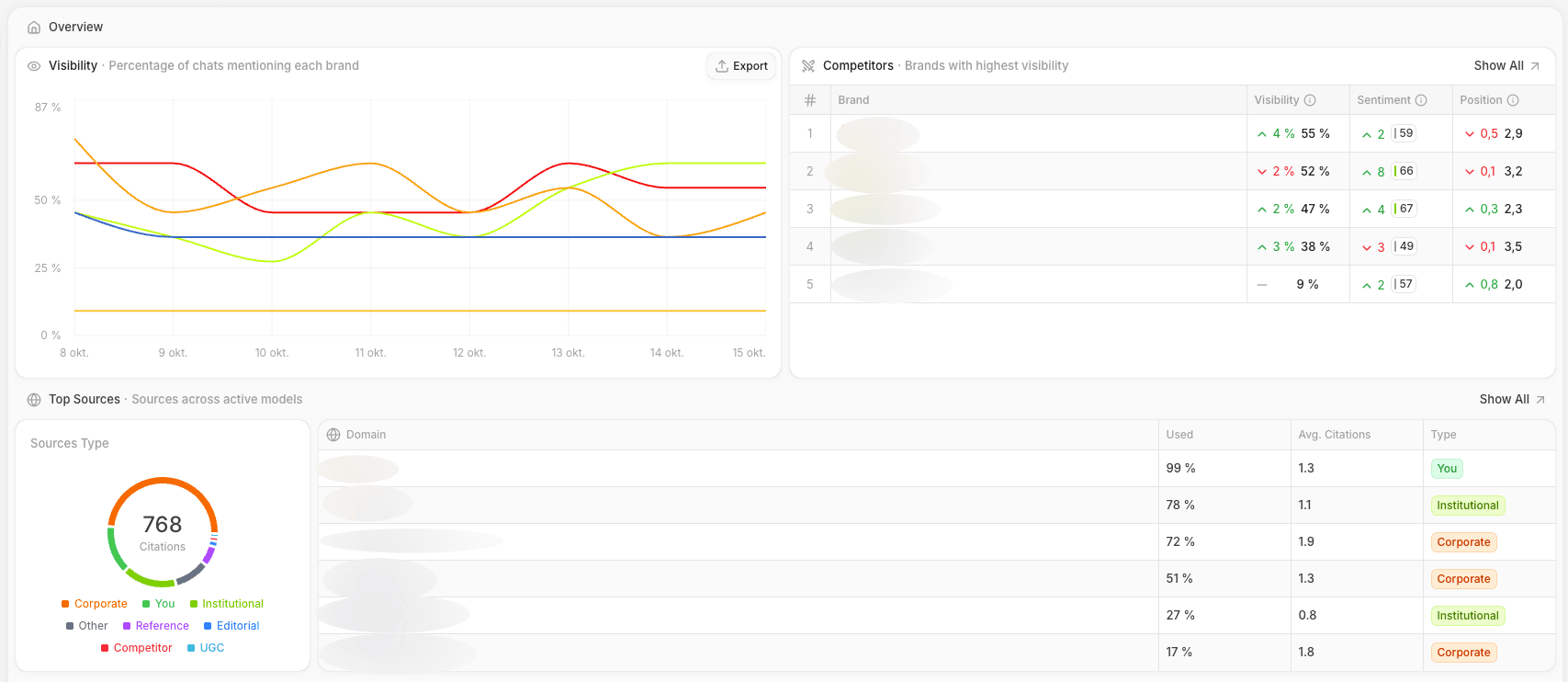Sort by the Used column header
This screenshot has width=1568, height=682.
(1179, 435)
